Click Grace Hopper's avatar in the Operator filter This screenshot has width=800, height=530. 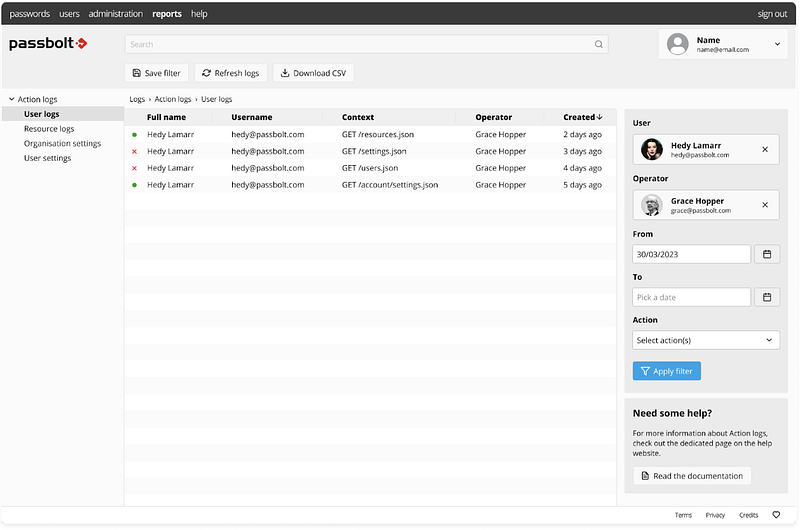(x=652, y=205)
